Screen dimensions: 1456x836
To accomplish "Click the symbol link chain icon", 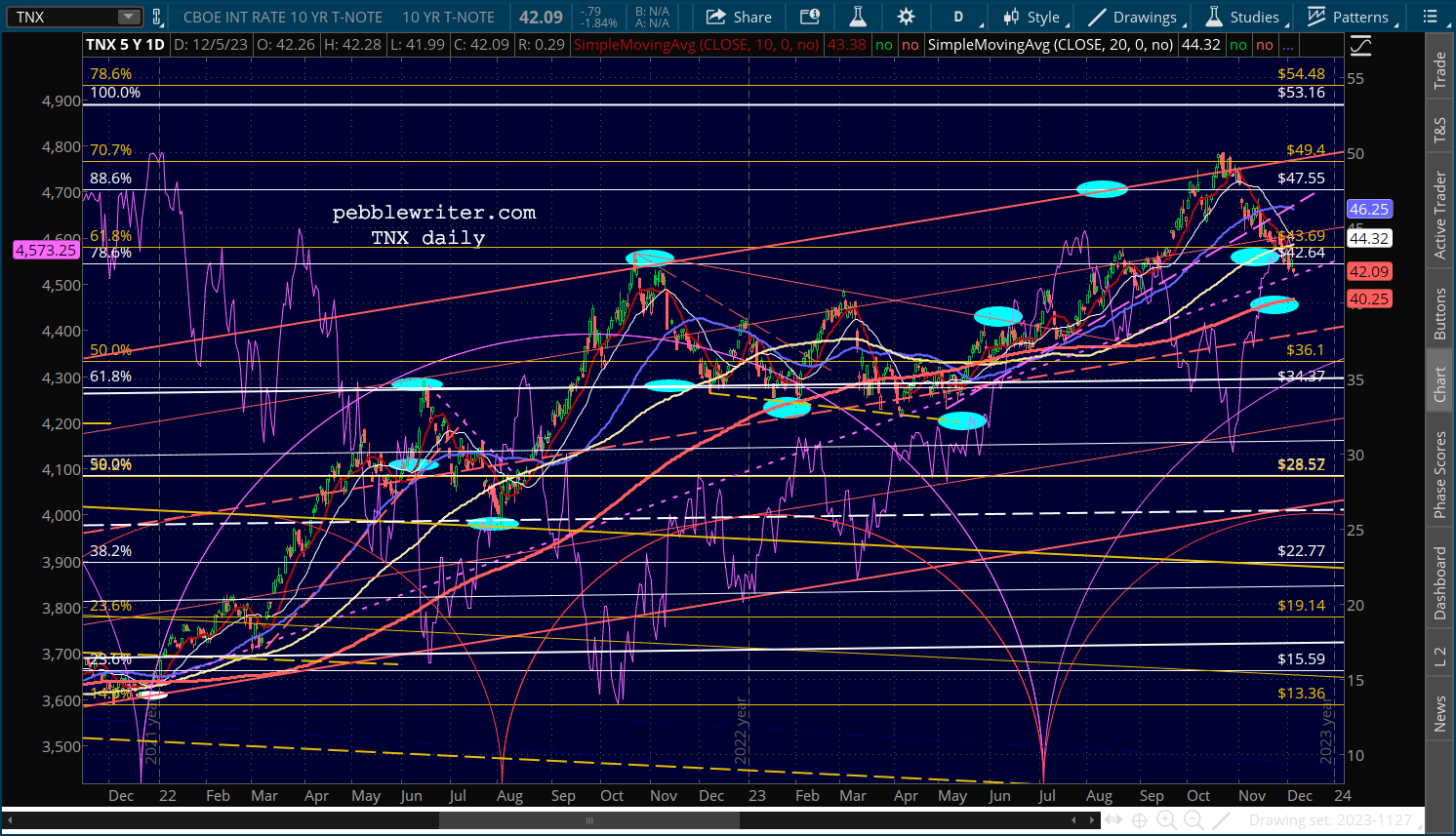I will point(157,17).
